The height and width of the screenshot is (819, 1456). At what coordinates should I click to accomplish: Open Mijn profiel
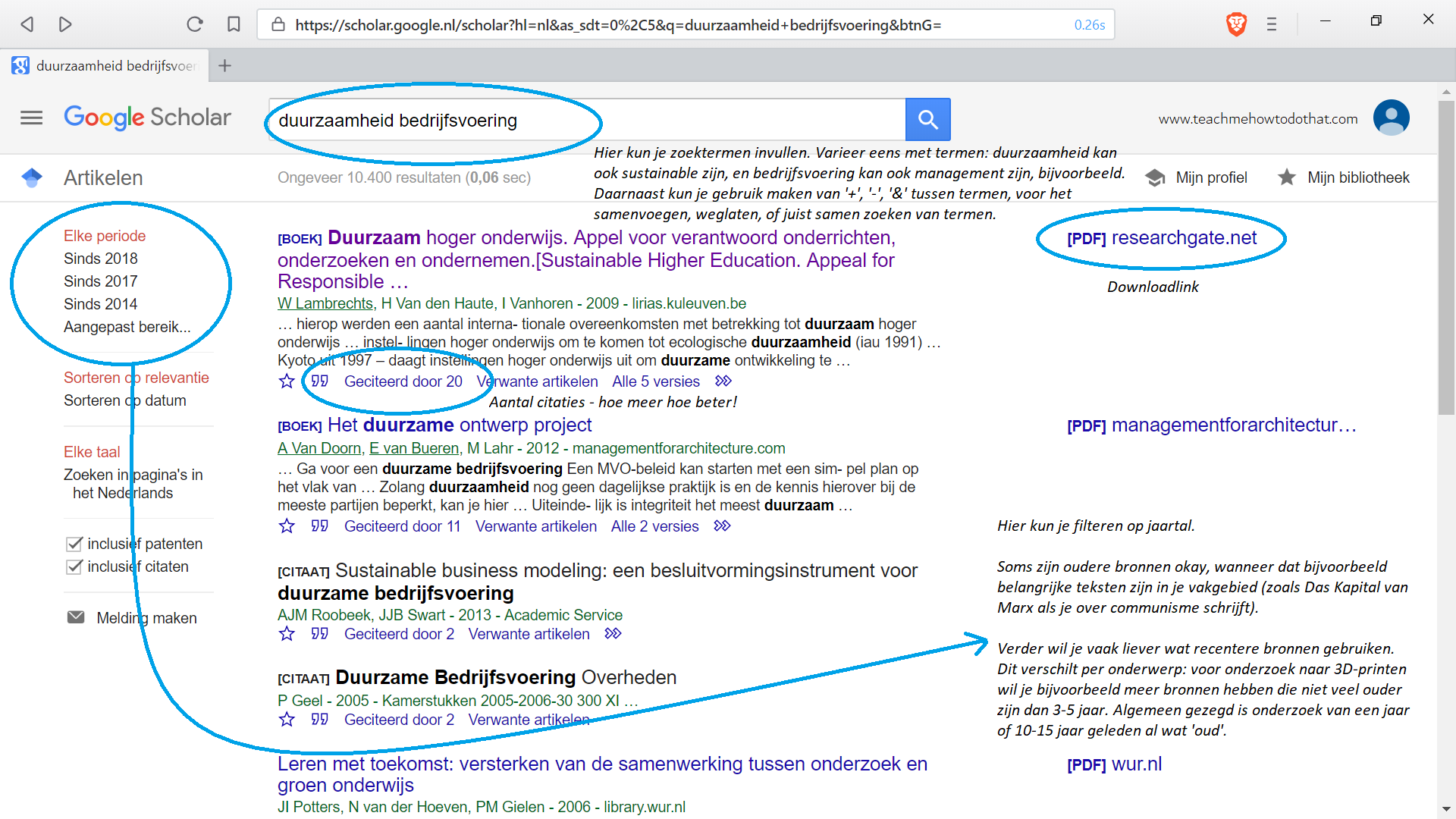point(1211,177)
